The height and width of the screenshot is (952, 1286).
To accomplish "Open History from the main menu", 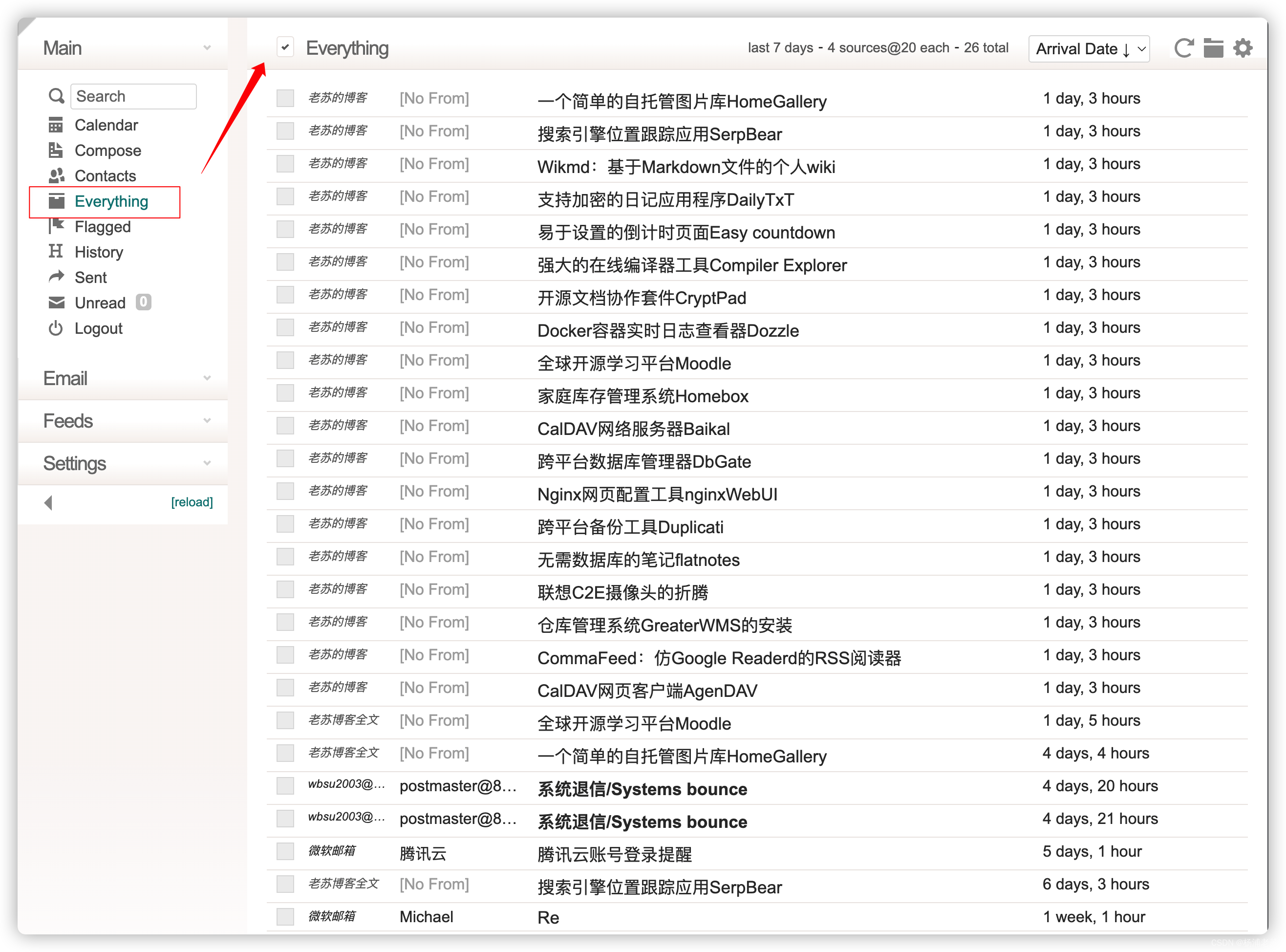I will pos(99,252).
